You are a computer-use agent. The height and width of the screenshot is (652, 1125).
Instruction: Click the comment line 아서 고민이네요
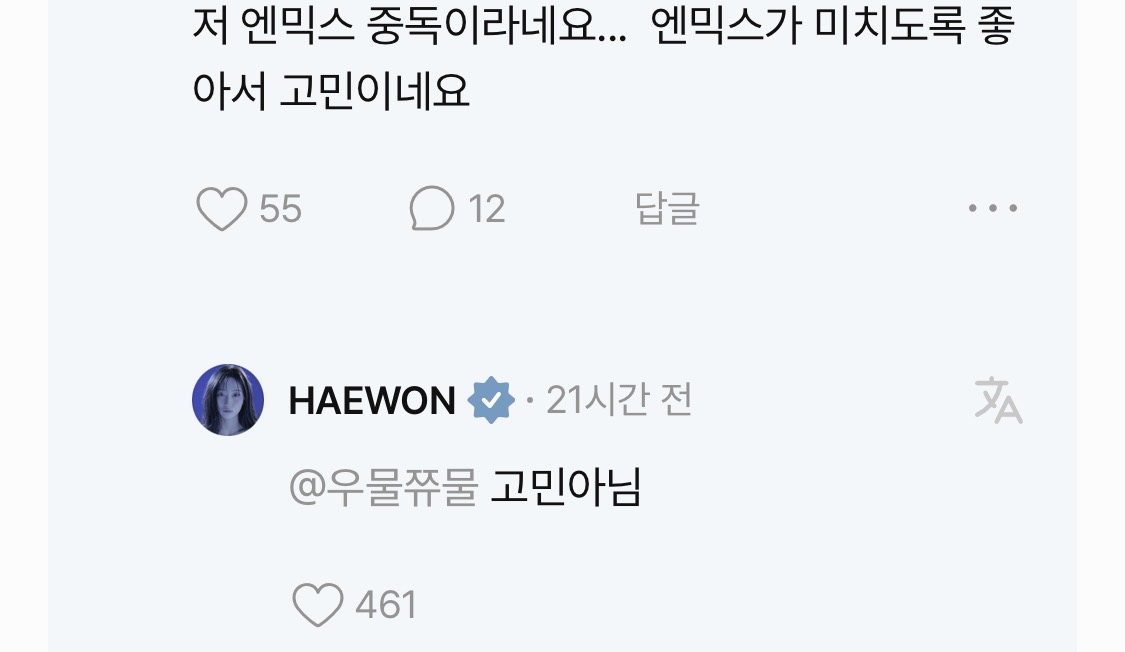pos(331,93)
